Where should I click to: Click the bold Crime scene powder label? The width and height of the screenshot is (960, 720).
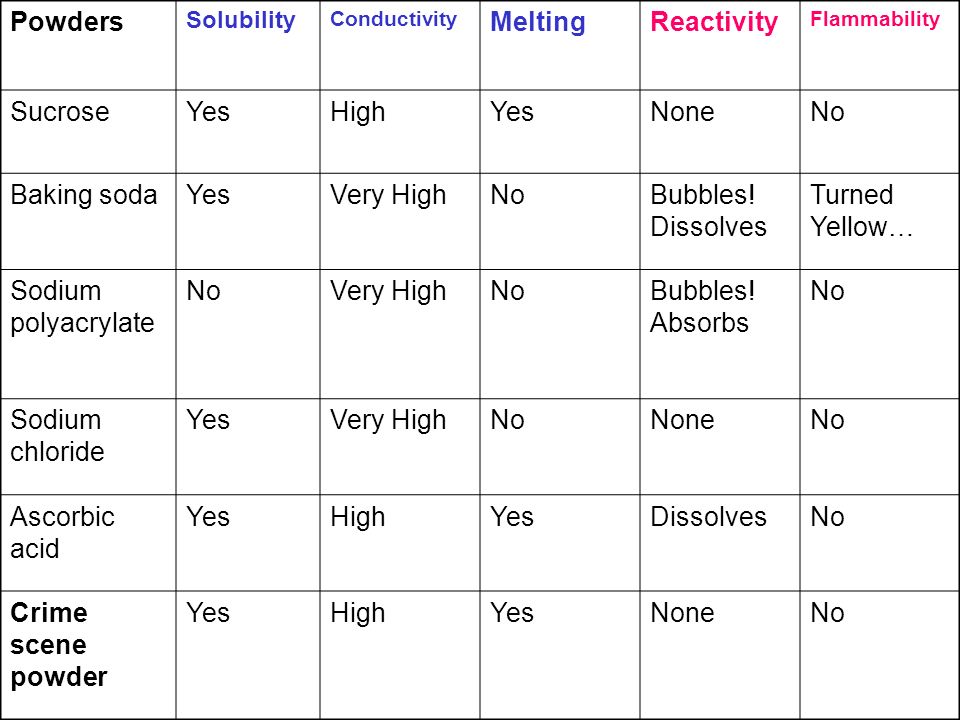59,645
